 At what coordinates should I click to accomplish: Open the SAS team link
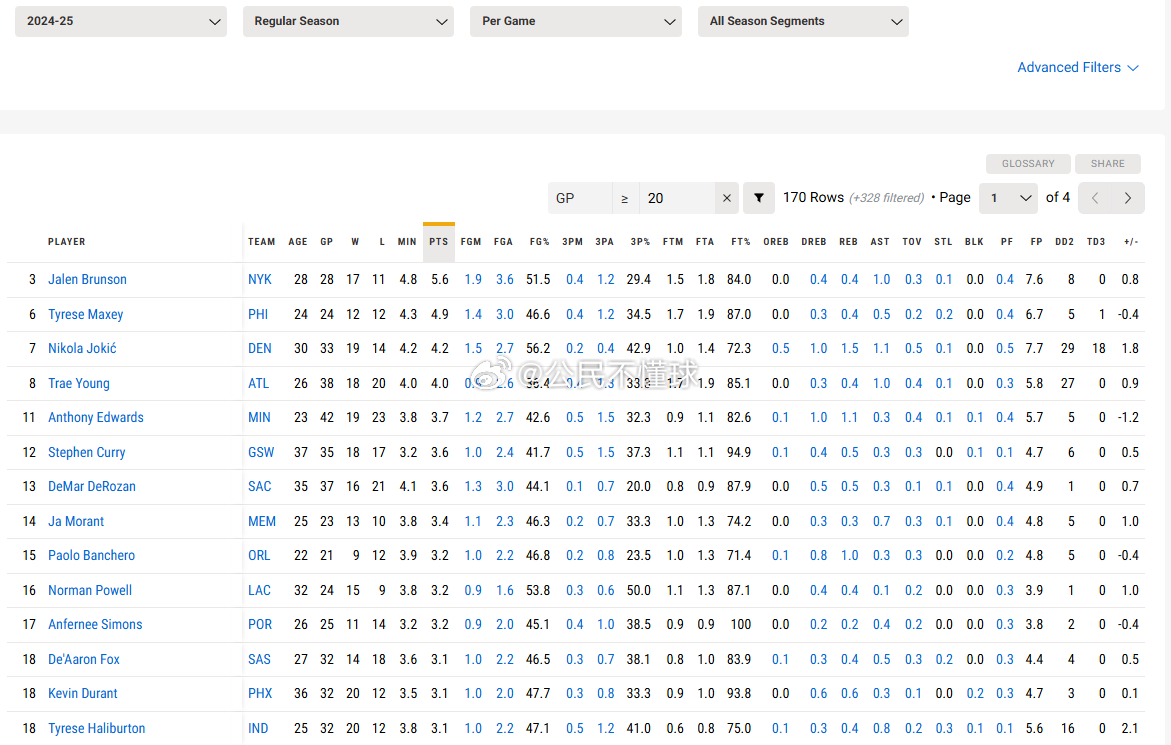[x=259, y=659]
